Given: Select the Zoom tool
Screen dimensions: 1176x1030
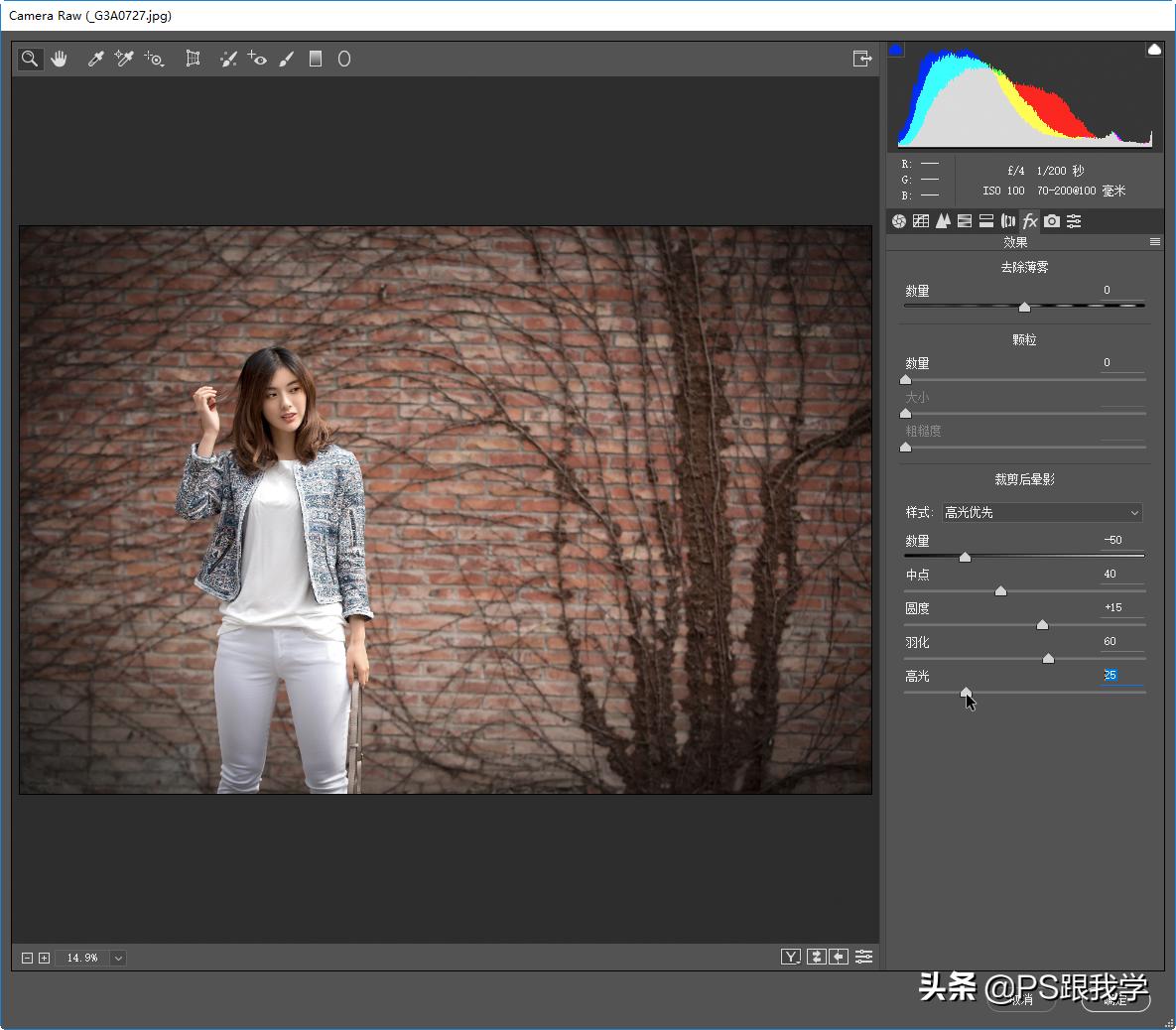Looking at the screenshot, I should [29, 59].
